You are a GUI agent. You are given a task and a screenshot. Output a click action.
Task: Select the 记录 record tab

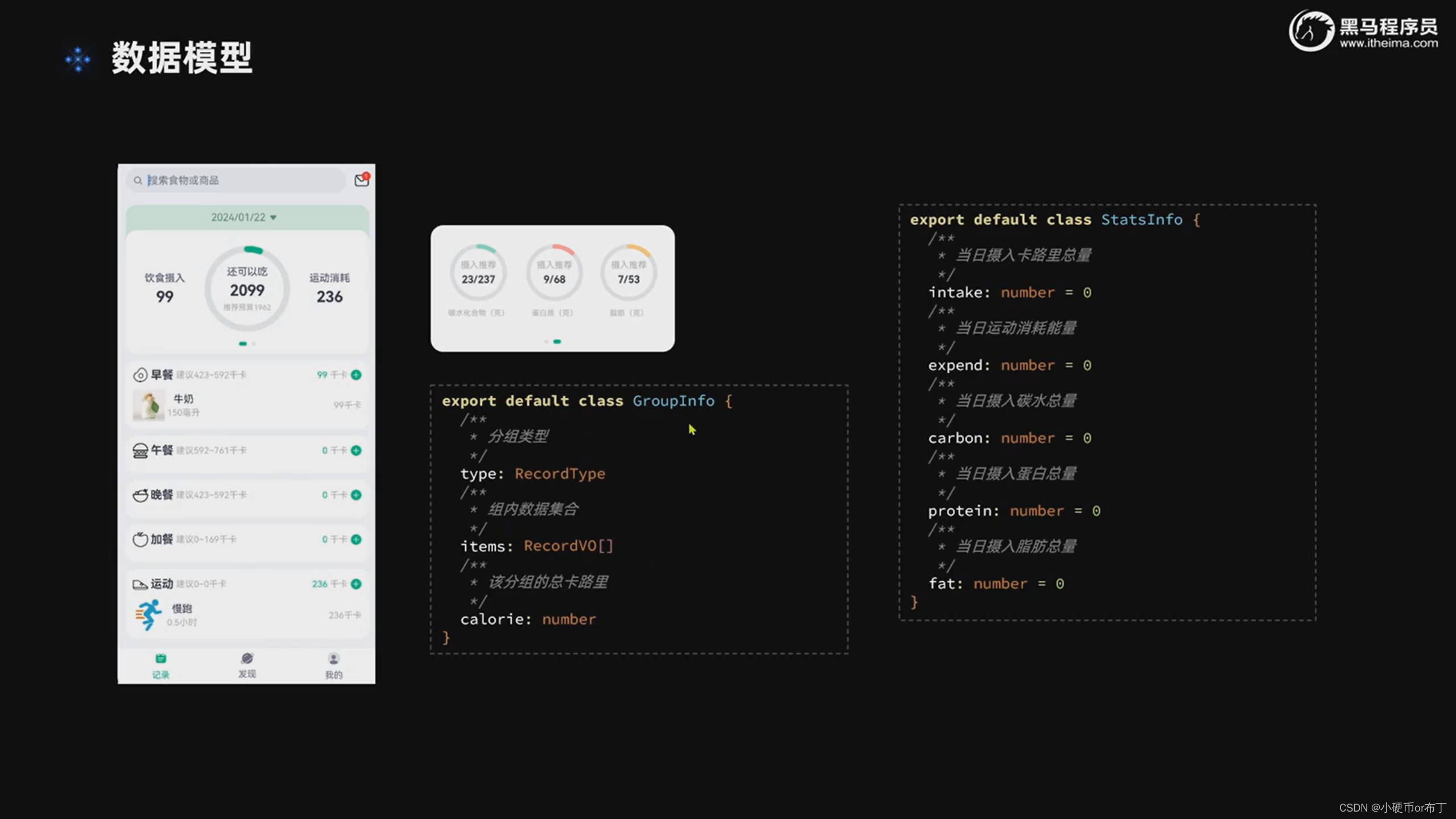pyautogui.click(x=160, y=665)
